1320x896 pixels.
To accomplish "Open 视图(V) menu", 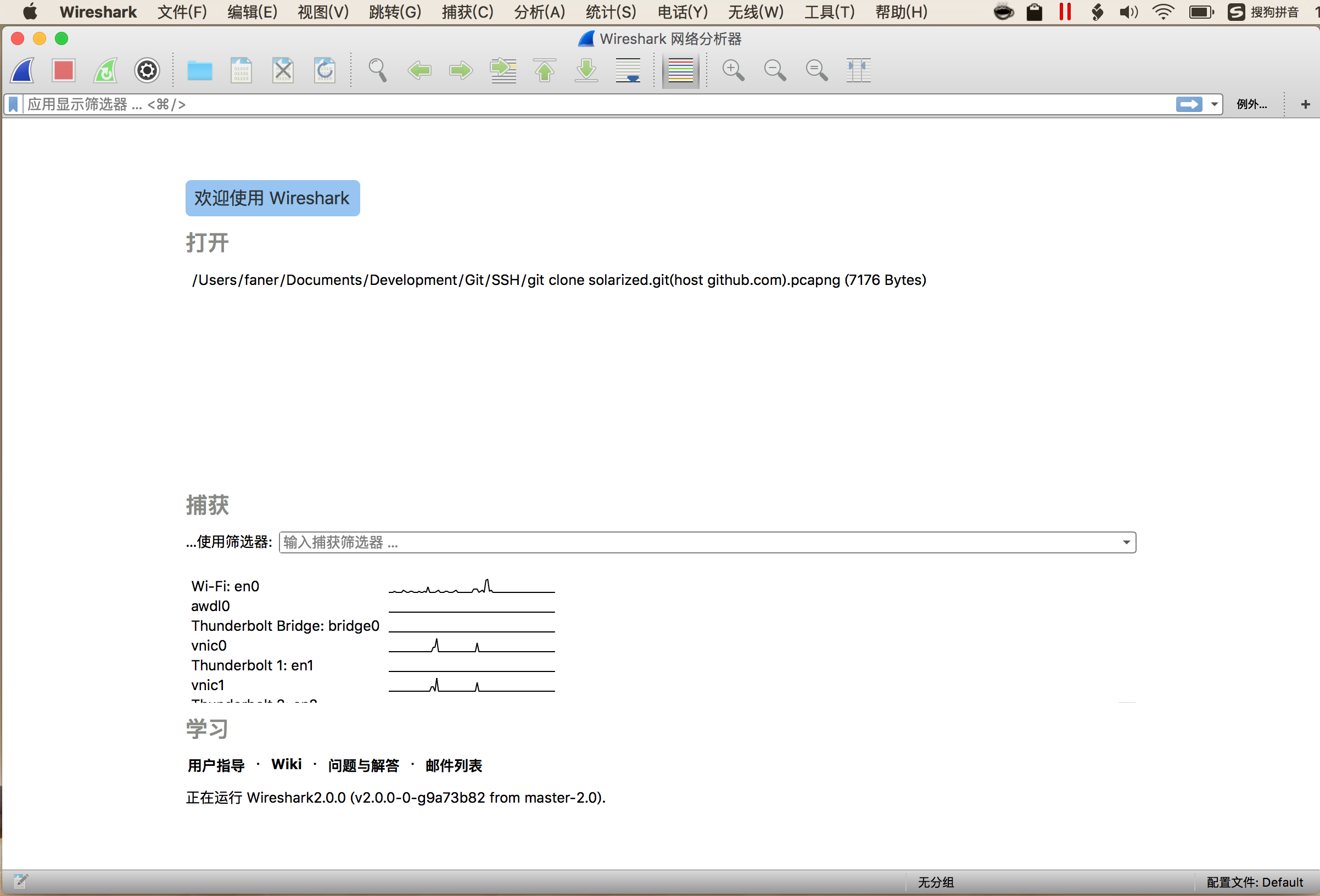I will click(x=323, y=12).
